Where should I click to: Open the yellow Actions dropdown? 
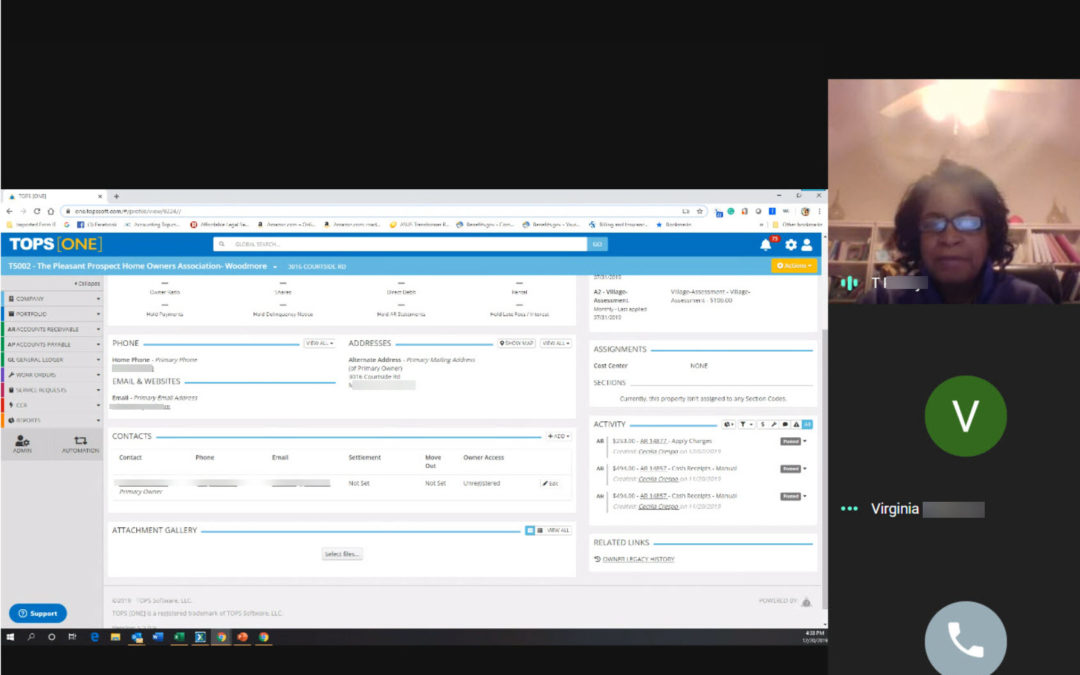point(794,266)
